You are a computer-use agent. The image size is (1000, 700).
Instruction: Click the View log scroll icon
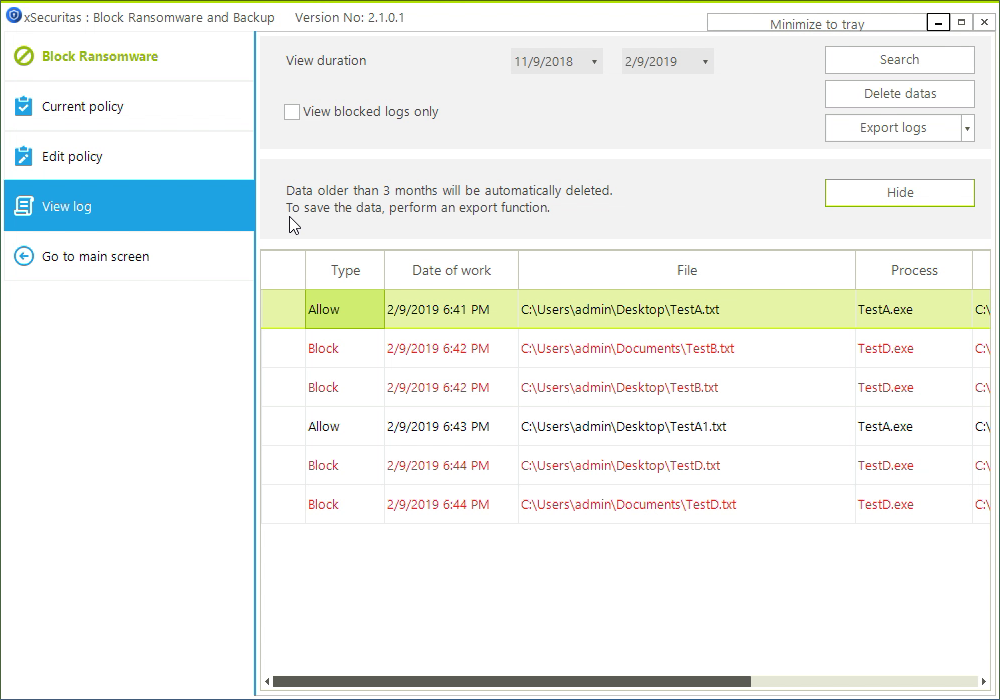24,206
